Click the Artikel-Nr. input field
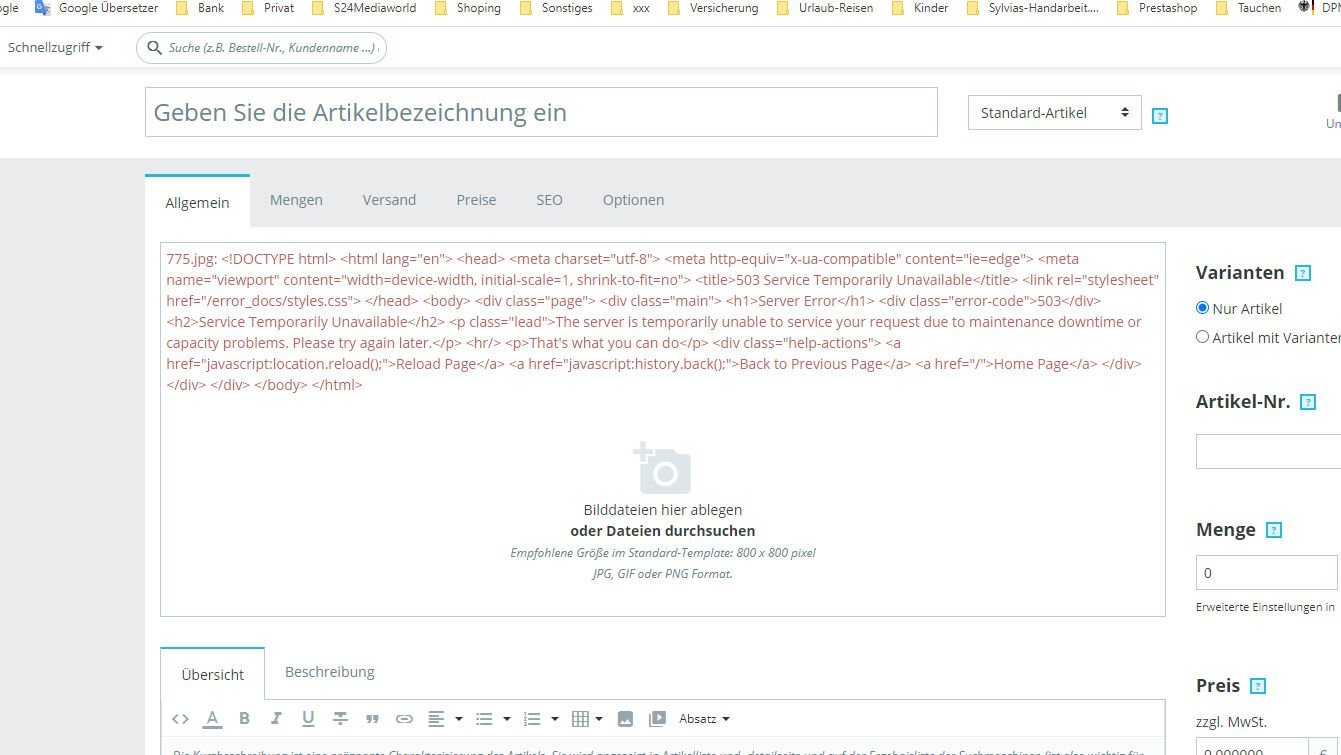1341x755 pixels. (x=1268, y=451)
